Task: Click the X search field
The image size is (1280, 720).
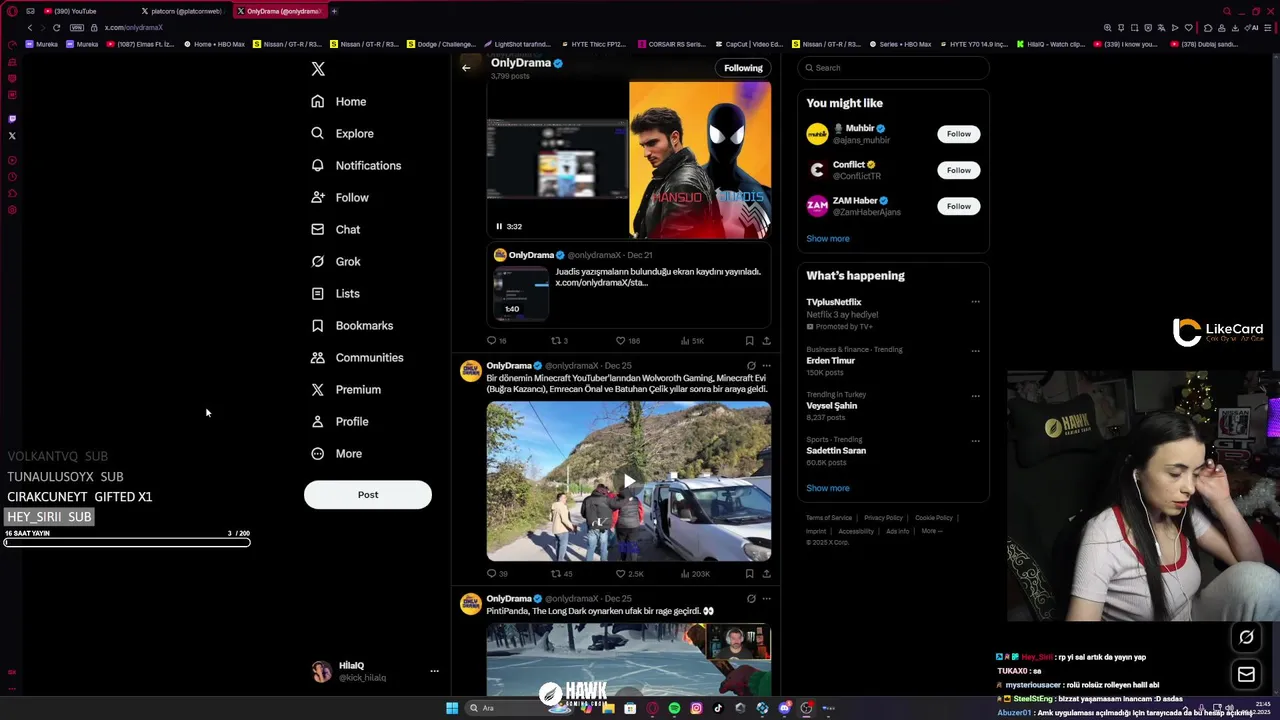Action: pos(893,68)
